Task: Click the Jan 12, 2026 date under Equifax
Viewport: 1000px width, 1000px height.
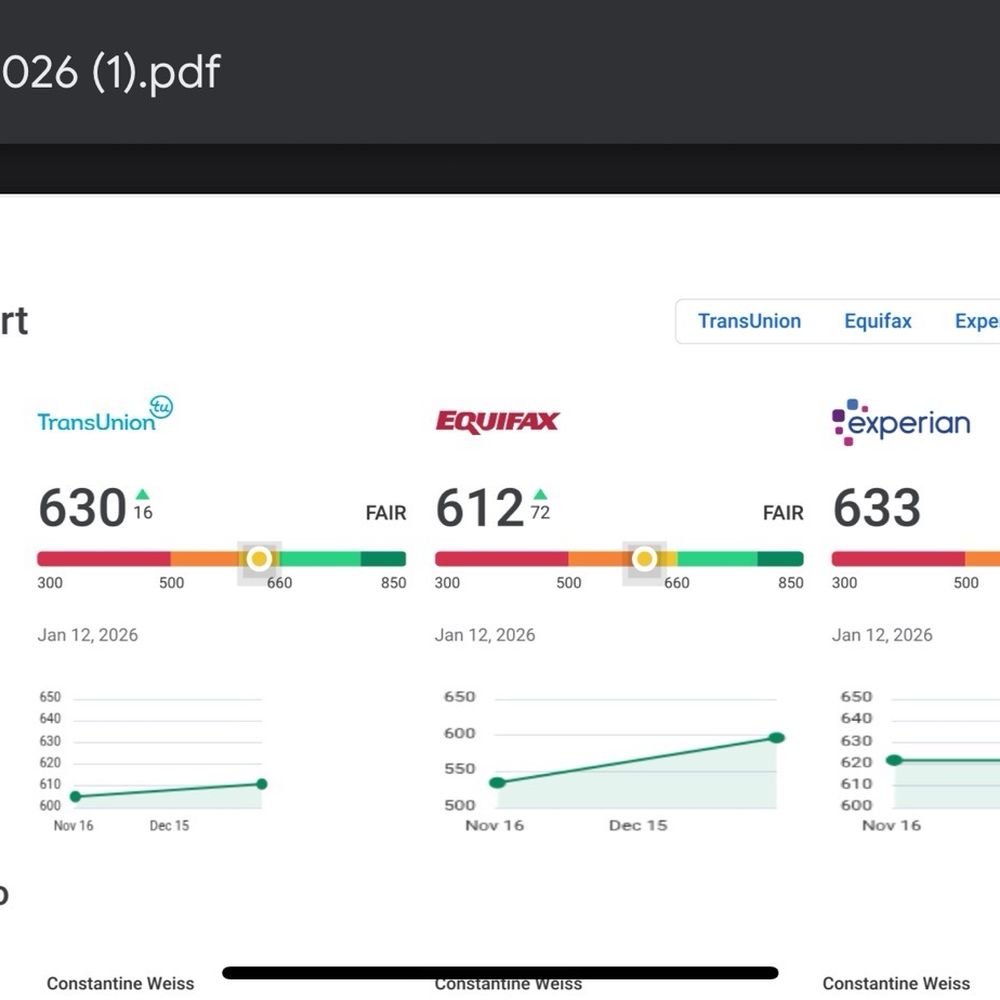Action: 485,635
